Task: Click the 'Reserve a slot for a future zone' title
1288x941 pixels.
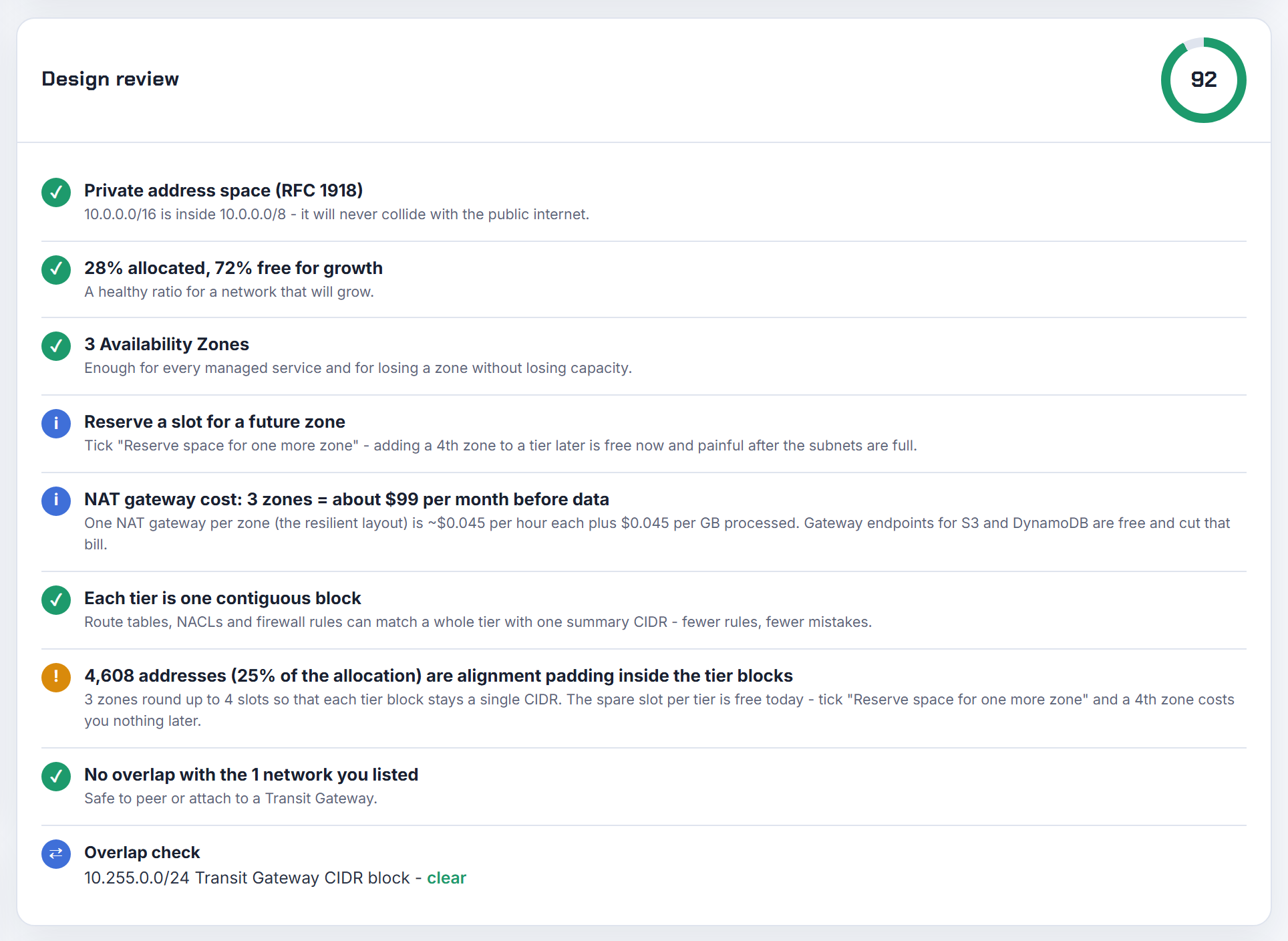Action: 214,422
